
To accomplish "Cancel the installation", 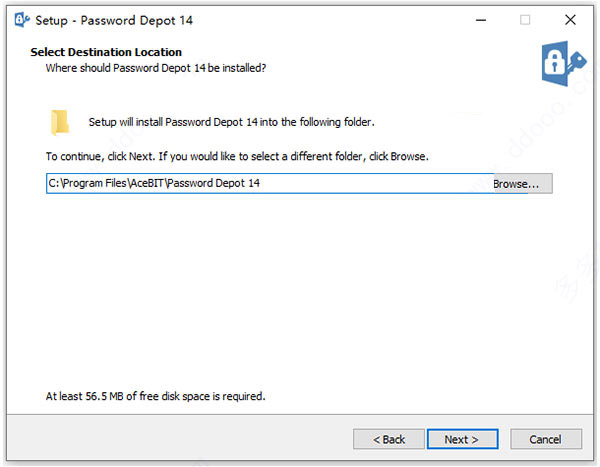I will pos(546,439).
